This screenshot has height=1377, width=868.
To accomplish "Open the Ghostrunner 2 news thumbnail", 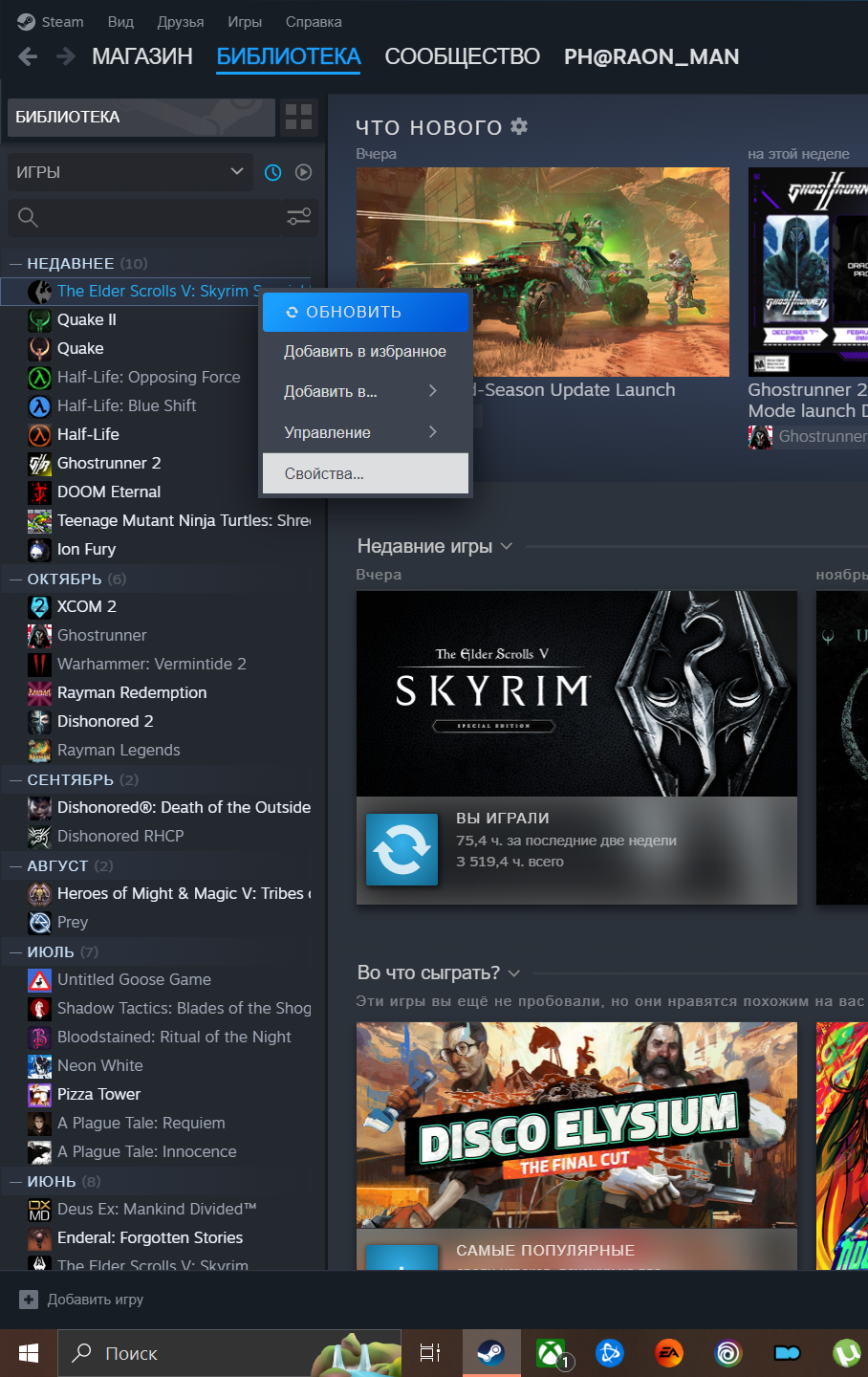I will pyautogui.click(x=808, y=272).
